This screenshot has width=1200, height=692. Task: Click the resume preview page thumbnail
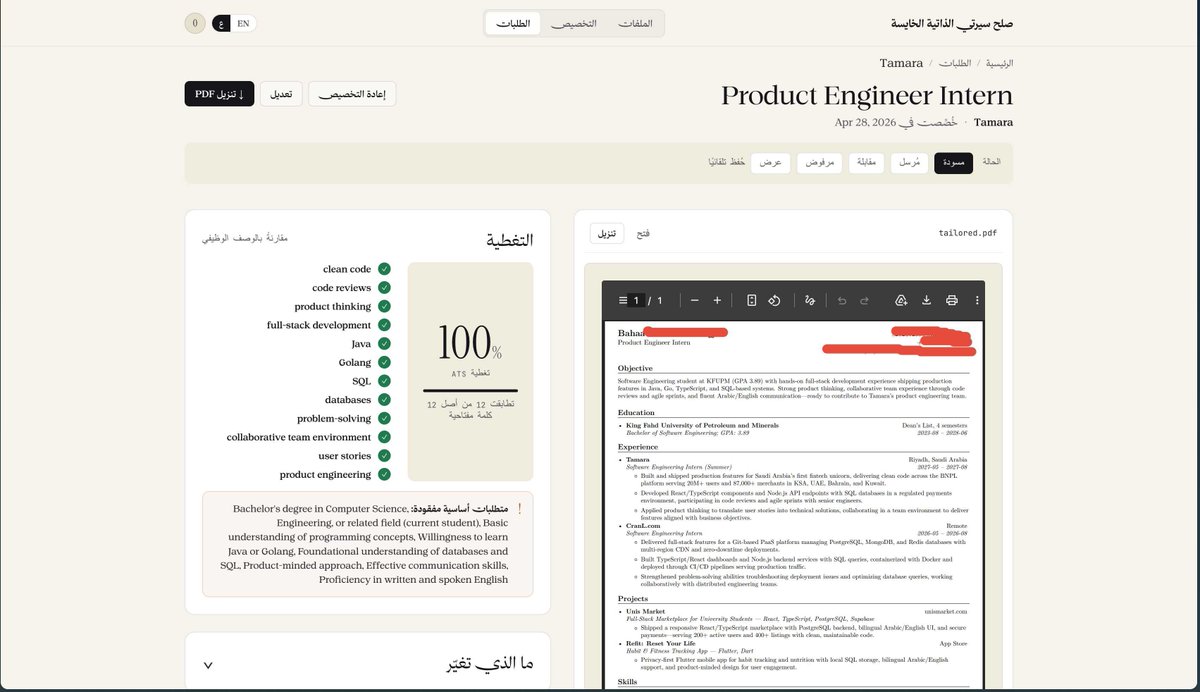pos(793,505)
